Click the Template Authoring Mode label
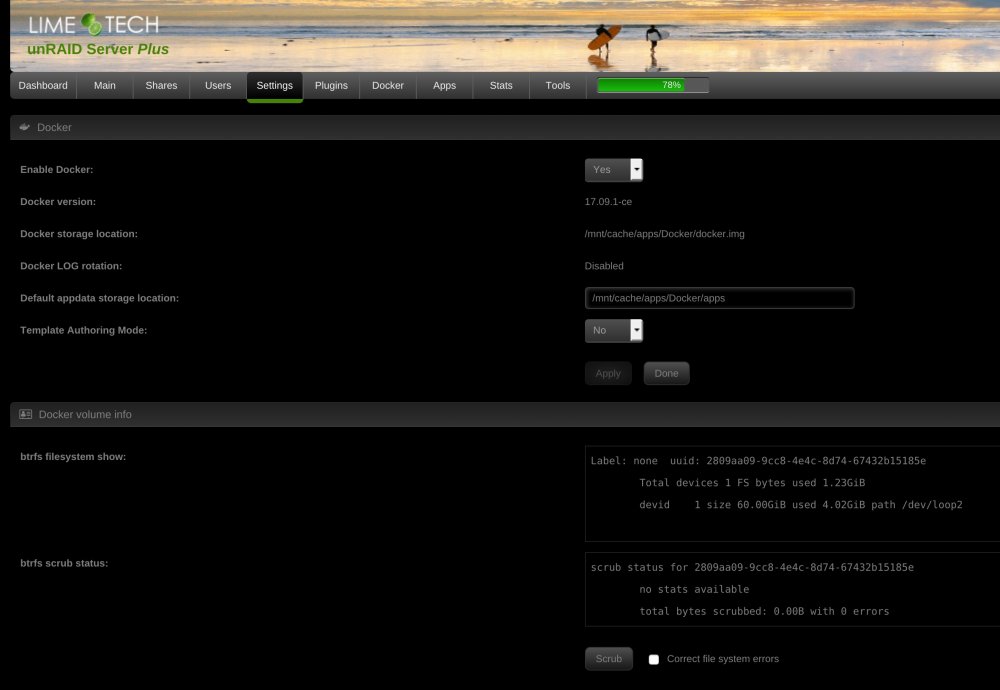 tap(84, 330)
